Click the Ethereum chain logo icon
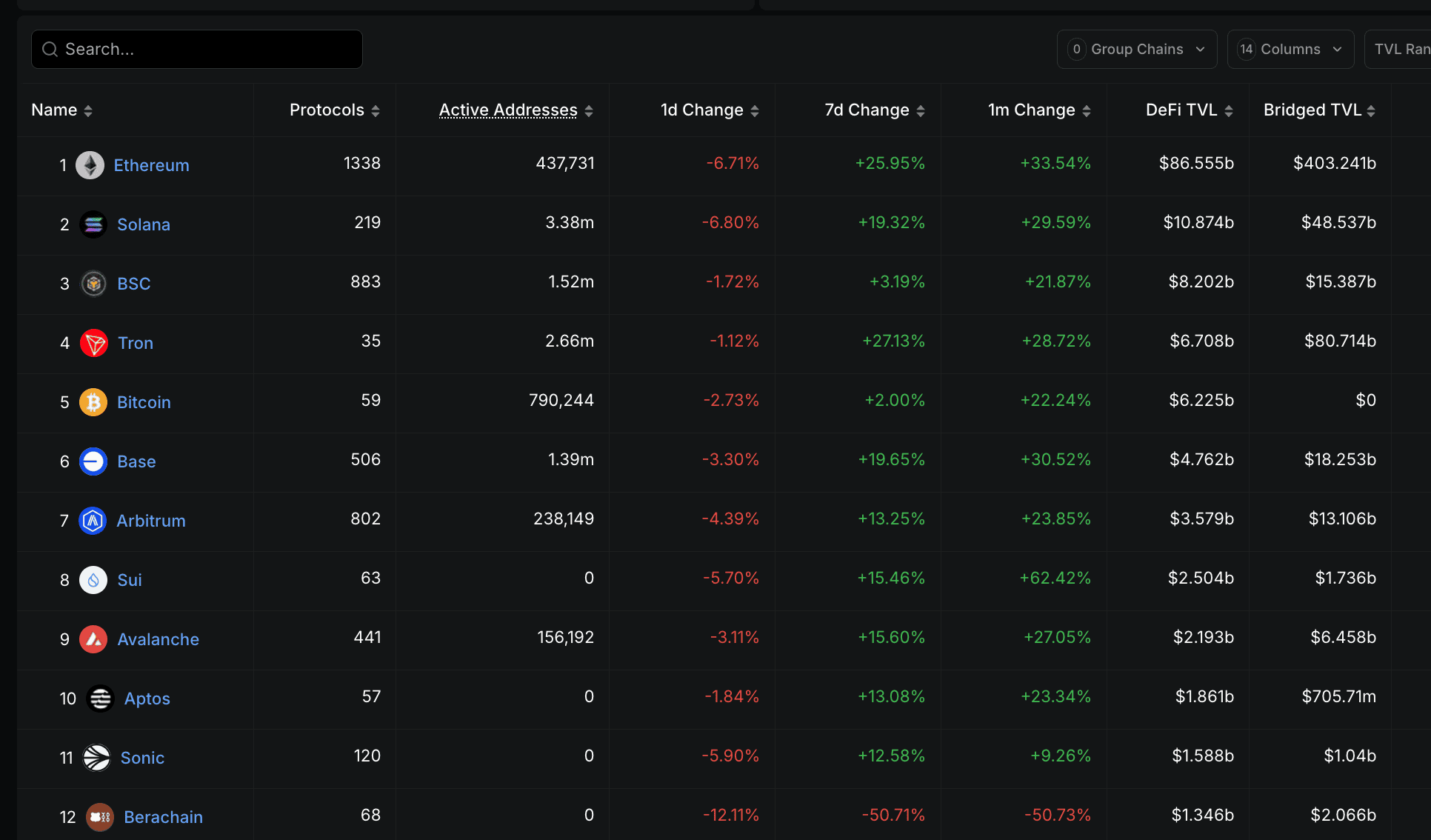Viewport: 1431px width, 840px height. [x=90, y=165]
